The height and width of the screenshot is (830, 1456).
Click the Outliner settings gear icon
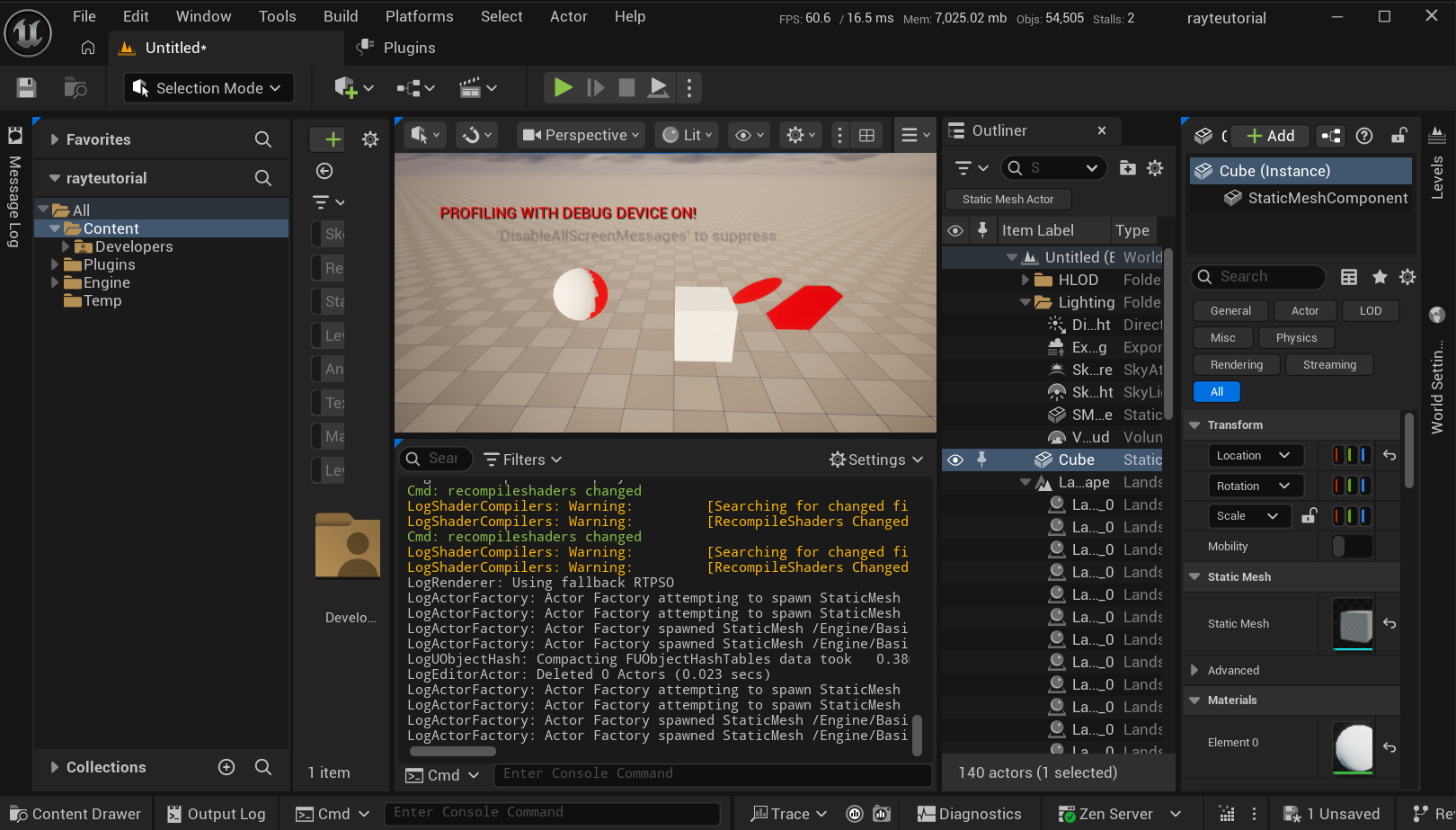point(1155,168)
